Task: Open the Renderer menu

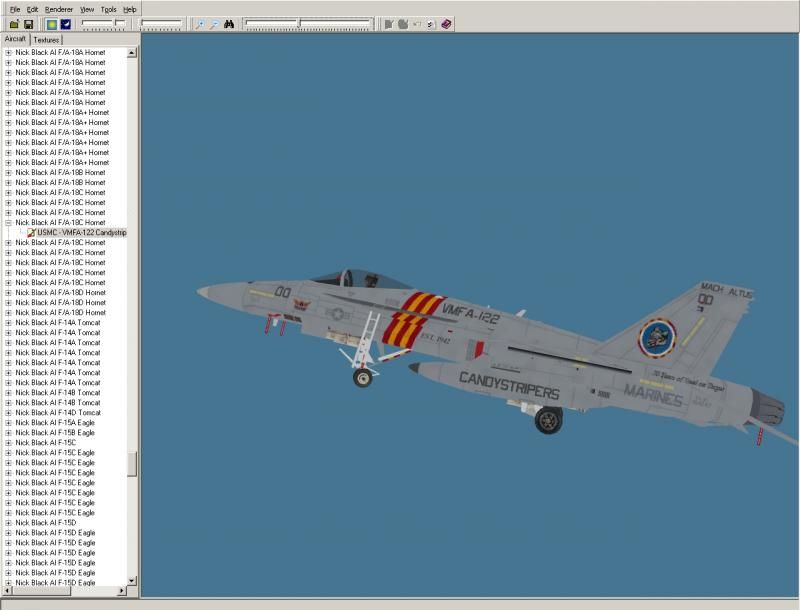Action: pos(59,9)
